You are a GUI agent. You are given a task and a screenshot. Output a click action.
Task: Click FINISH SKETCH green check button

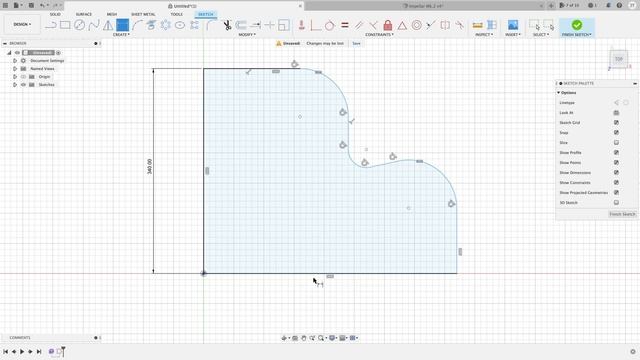click(577, 25)
